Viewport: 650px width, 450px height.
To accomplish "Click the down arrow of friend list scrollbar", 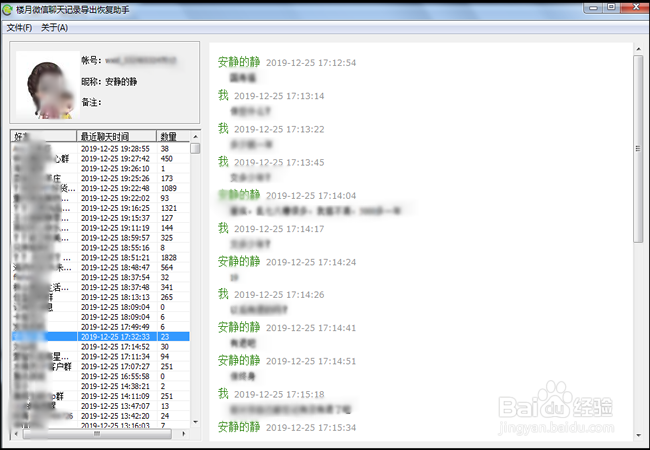I will click(195, 422).
